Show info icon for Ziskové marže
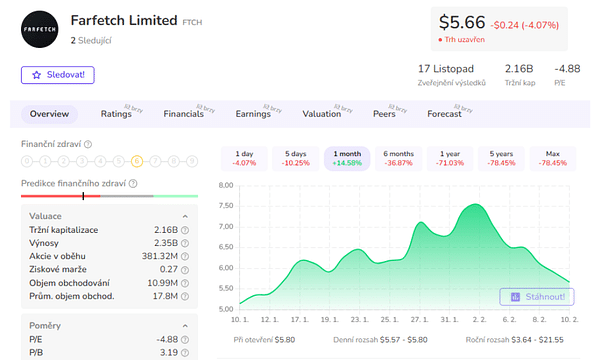The image size is (600, 360). click(x=185, y=270)
